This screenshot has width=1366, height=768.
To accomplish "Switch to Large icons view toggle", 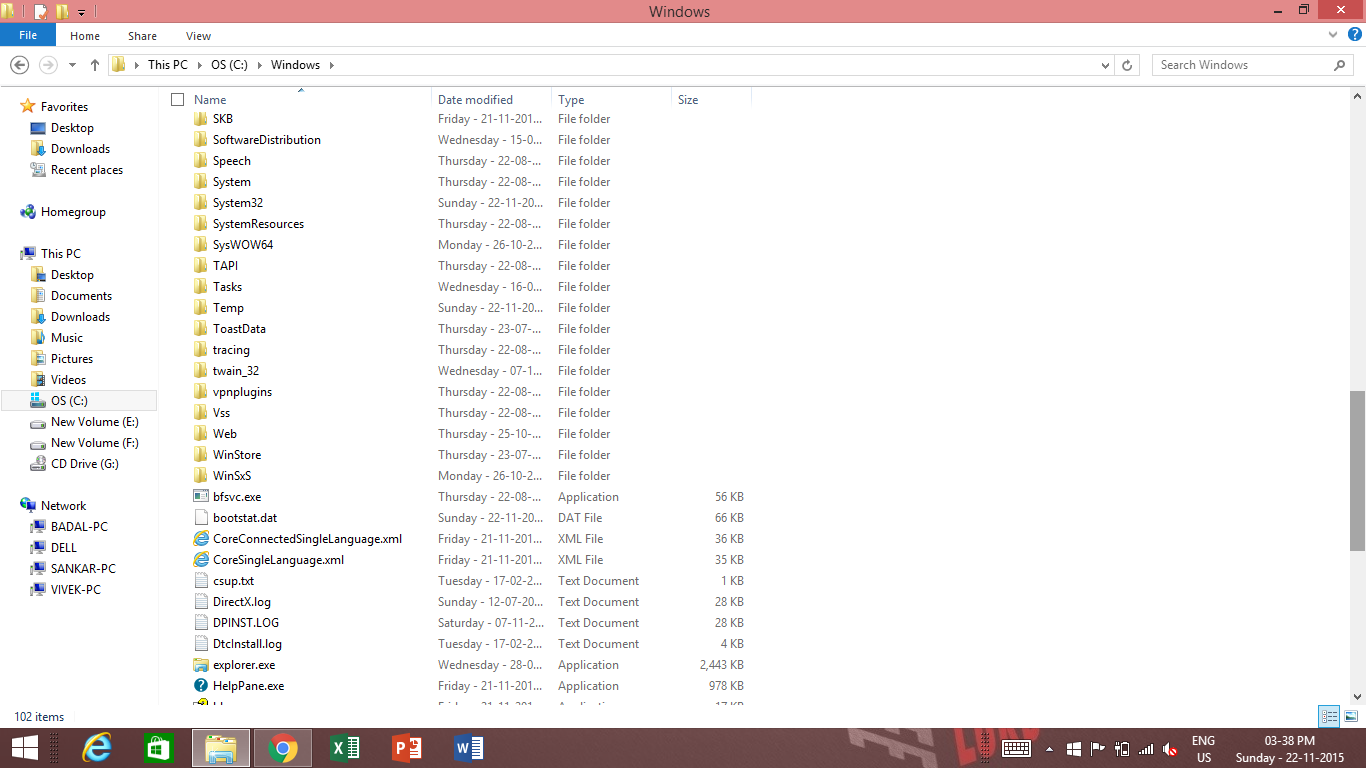I will tap(1350, 716).
